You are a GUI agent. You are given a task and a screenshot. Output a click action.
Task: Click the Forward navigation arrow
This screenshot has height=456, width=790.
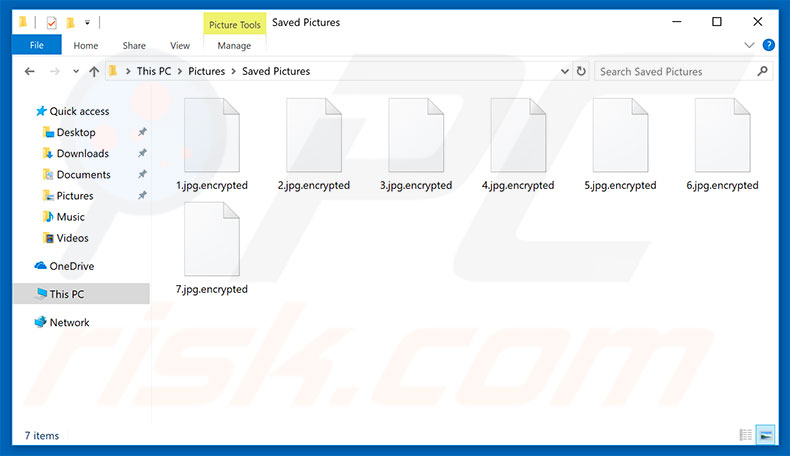click(54, 72)
